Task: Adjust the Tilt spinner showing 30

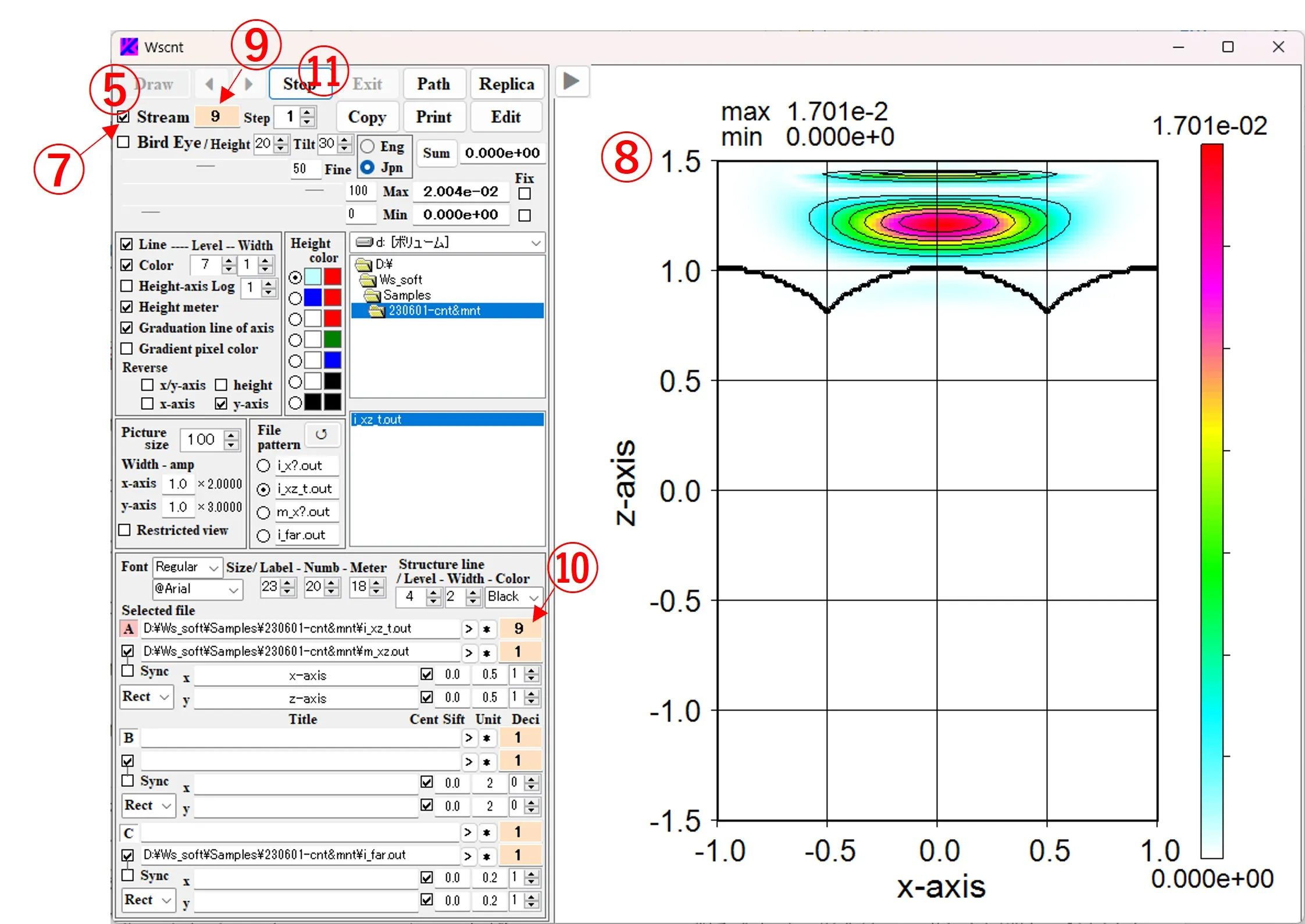Action: click(x=345, y=144)
